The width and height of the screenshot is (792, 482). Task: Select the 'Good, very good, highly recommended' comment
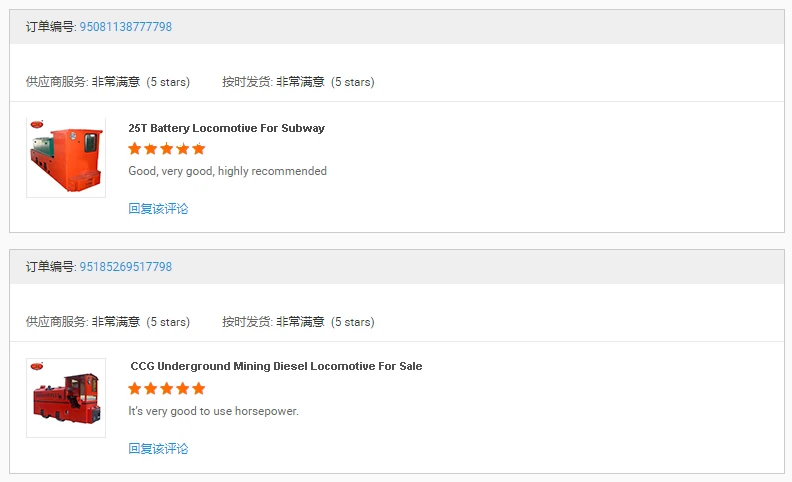pyautogui.click(x=227, y=171)
